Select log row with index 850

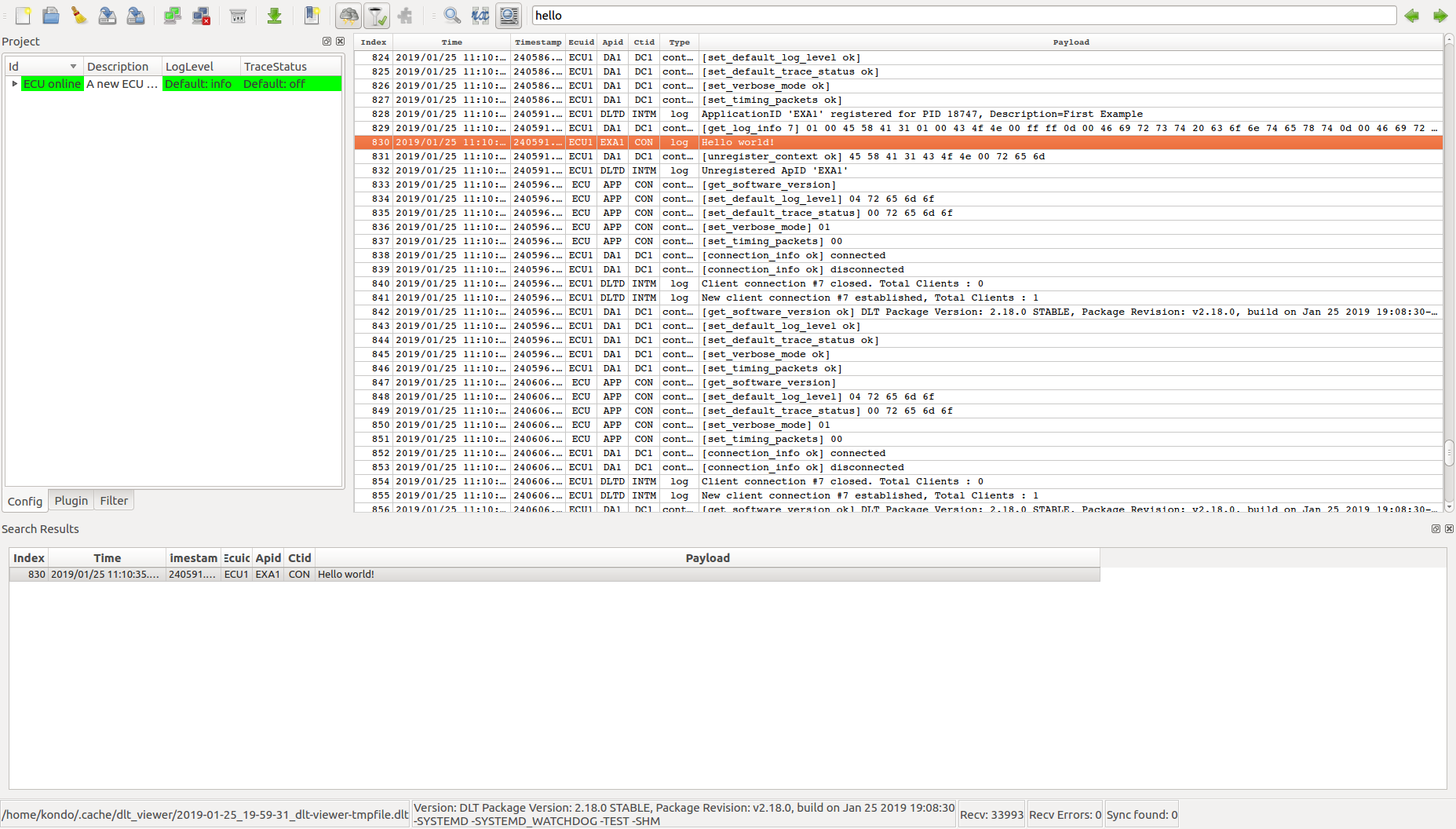point(898,425)
